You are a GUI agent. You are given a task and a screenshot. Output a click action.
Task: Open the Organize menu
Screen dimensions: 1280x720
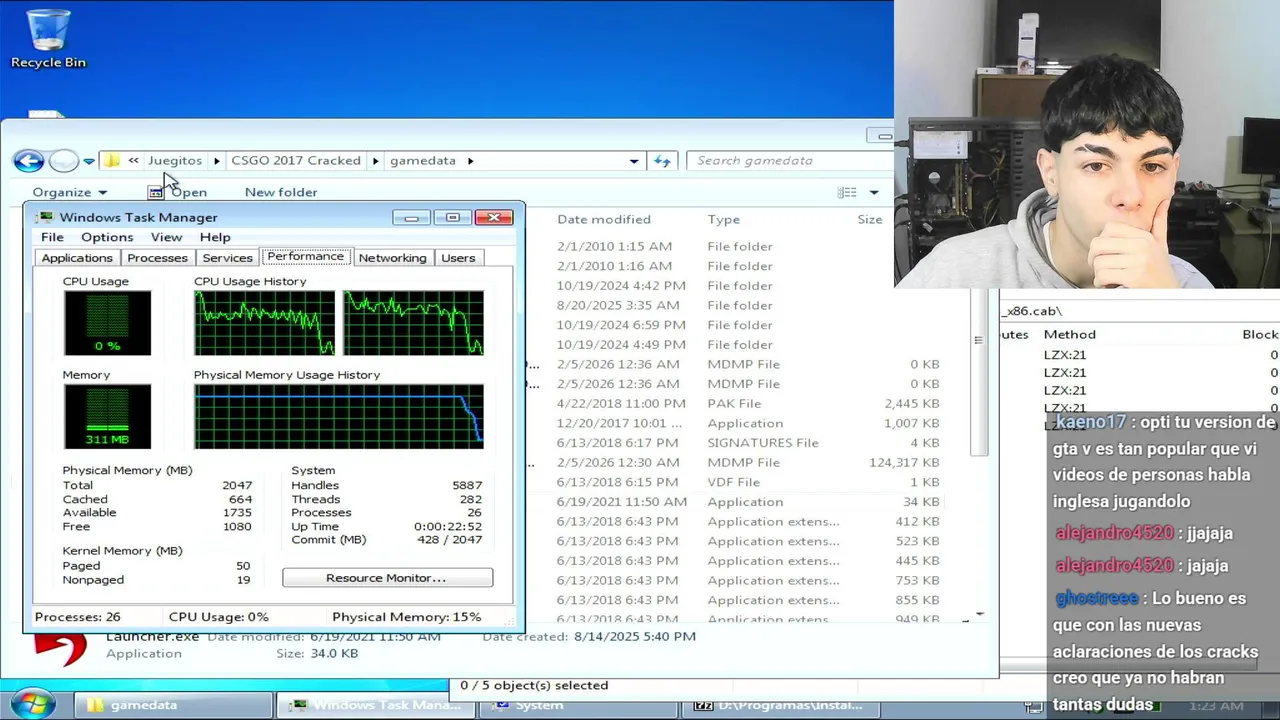69,192
